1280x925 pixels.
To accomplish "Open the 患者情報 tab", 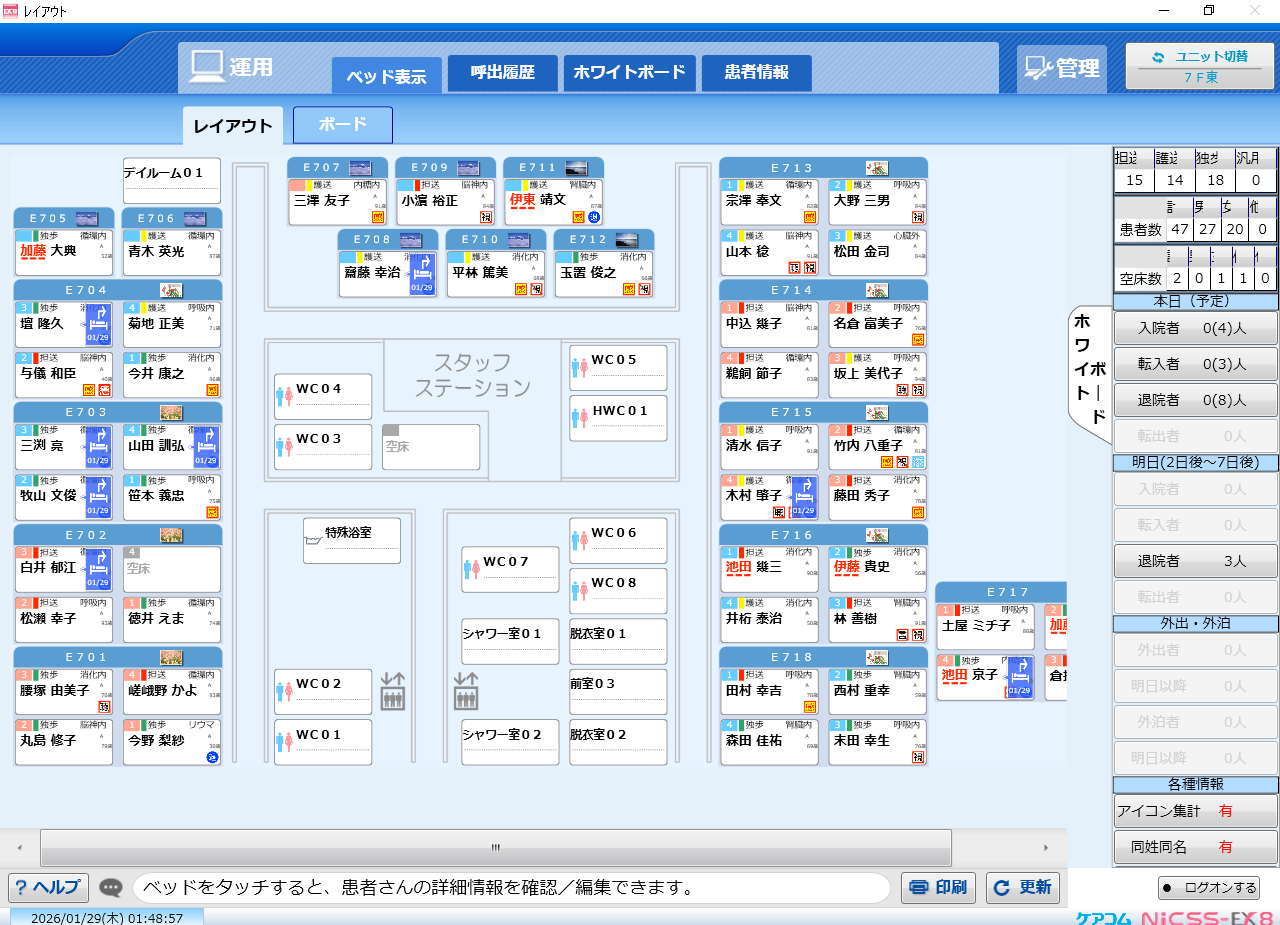I will 757,73.
